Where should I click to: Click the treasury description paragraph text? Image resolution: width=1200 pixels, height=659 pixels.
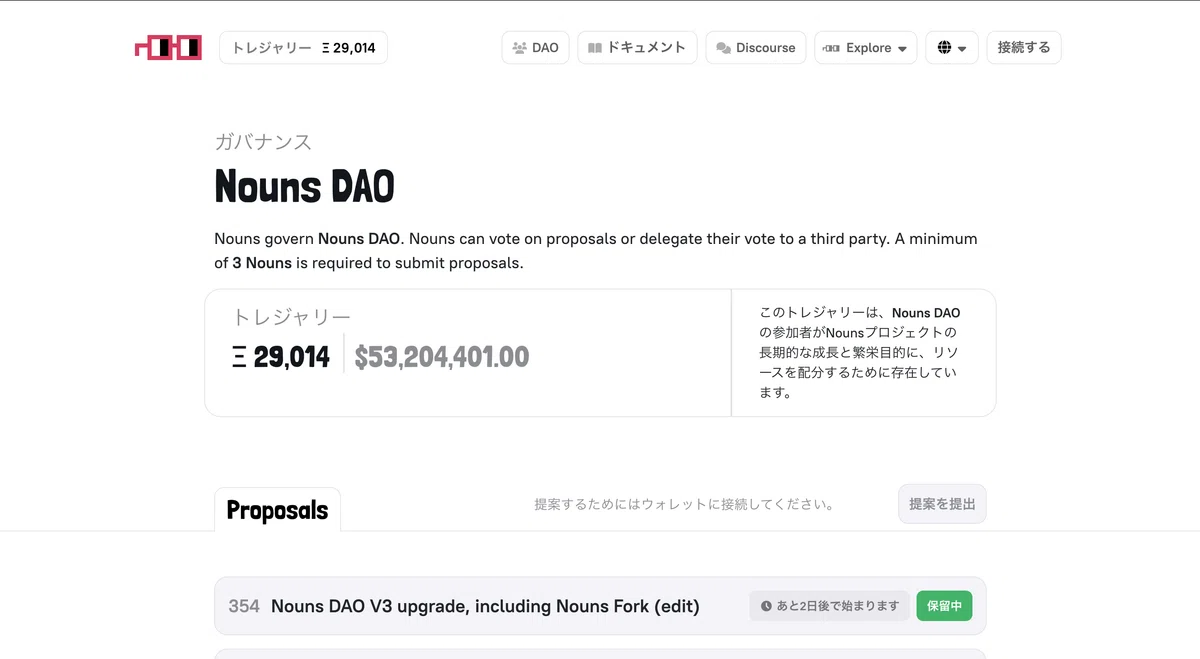click(x=859, y=352)
